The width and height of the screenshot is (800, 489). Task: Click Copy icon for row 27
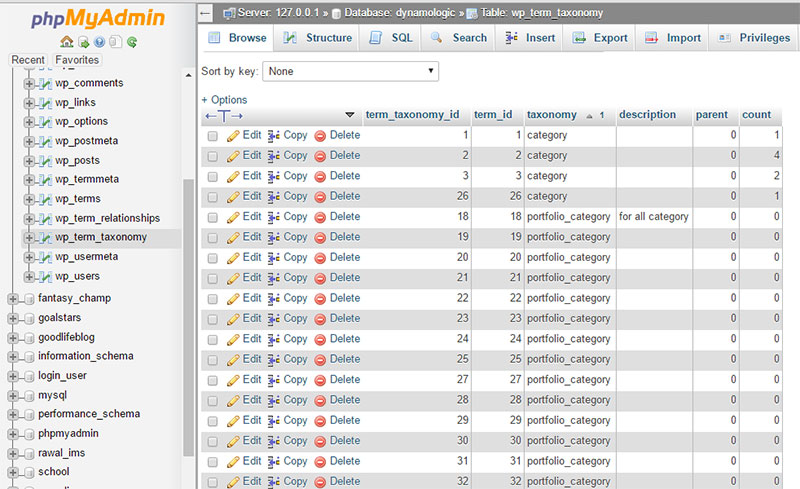273,380
